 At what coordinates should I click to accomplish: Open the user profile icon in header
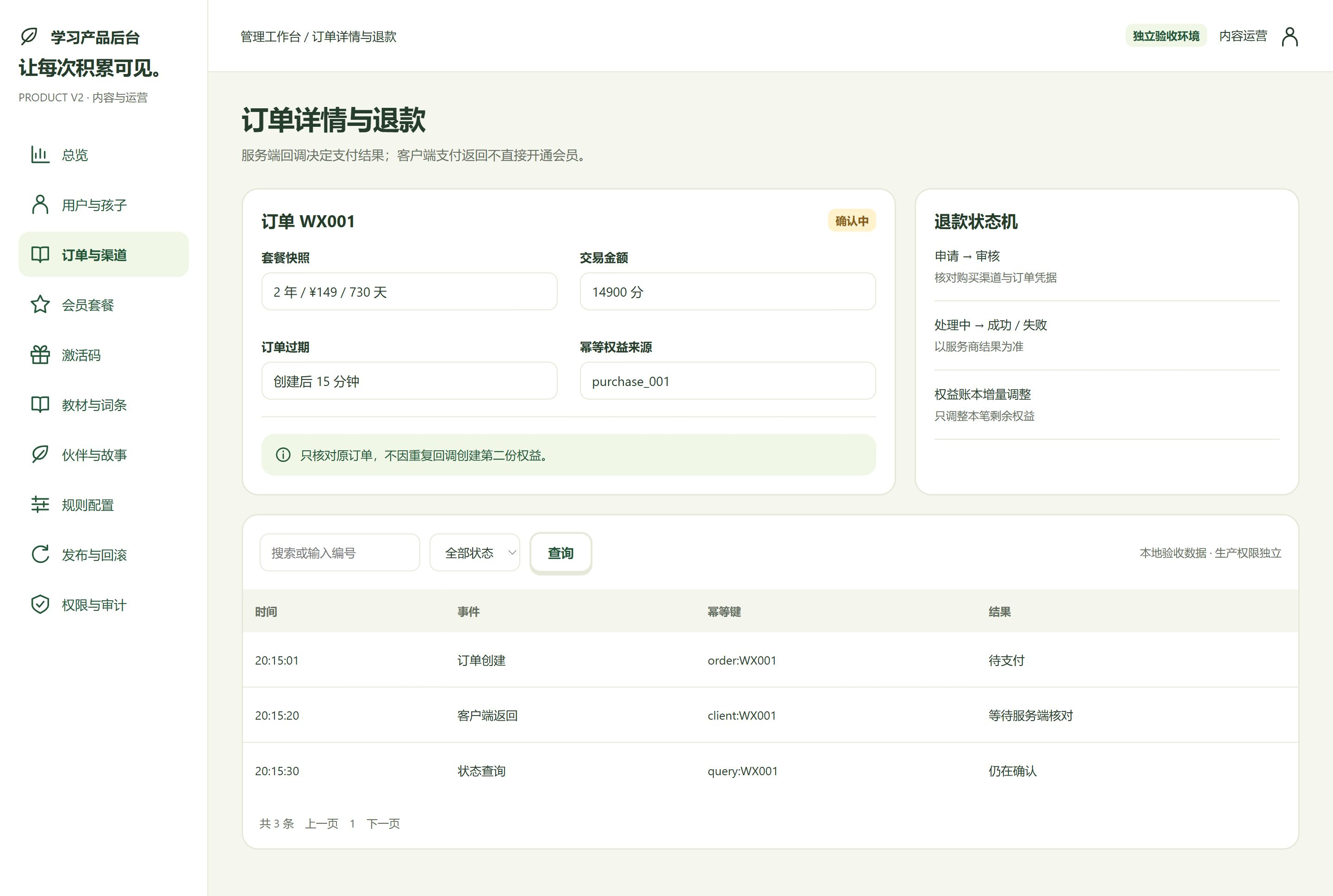[1289, 36]
